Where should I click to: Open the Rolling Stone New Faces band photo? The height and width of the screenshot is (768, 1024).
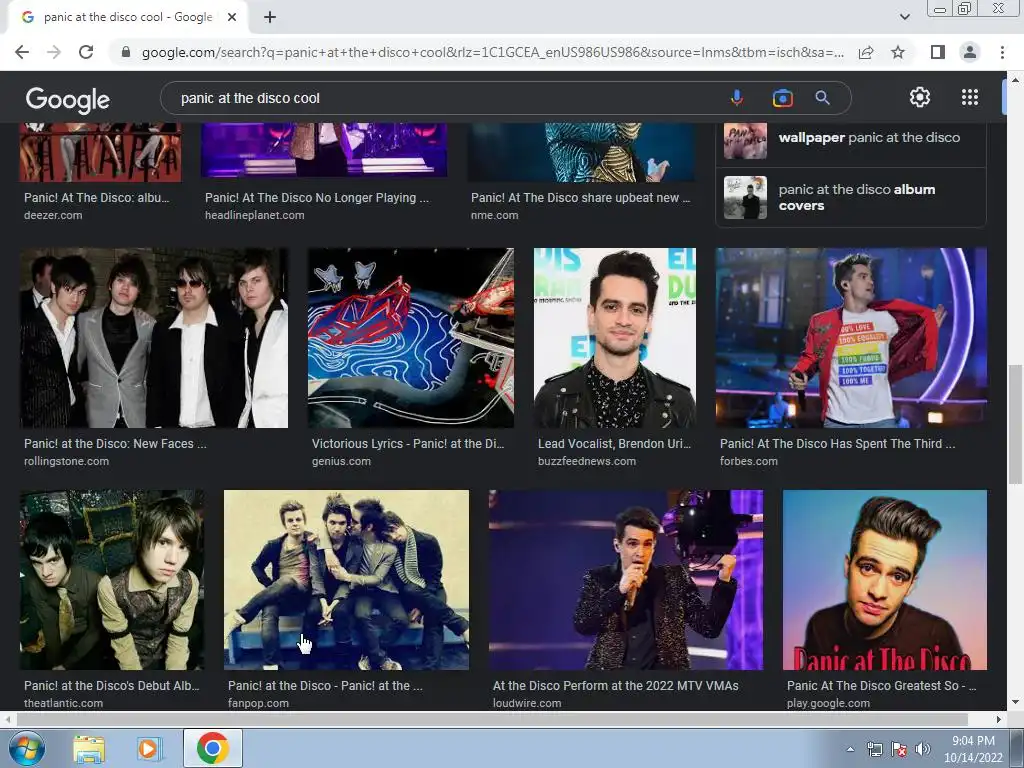(153, 338)
